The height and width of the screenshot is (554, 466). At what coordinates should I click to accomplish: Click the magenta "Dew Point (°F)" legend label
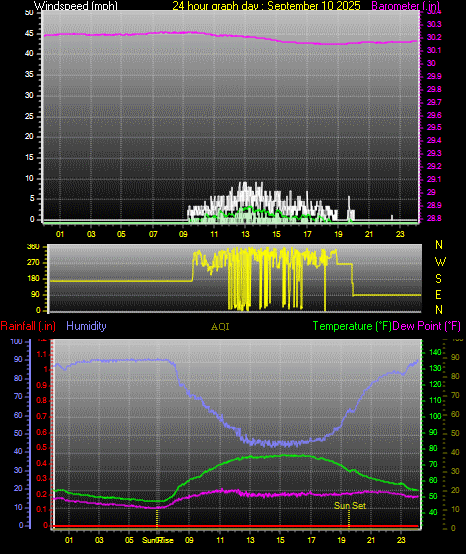(426, 326)
